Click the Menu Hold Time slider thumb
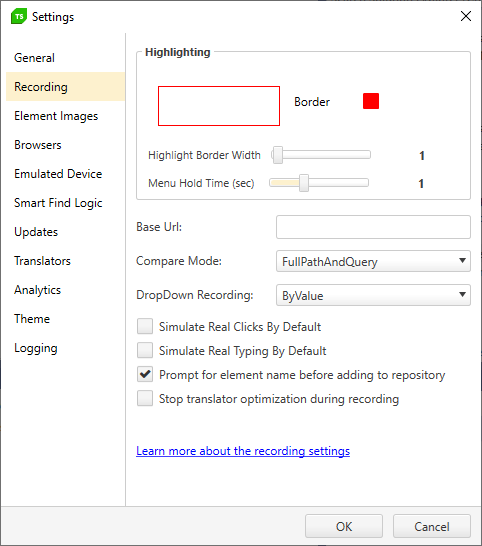This screenshot has height=546, width=482. [x=304, y=183]
